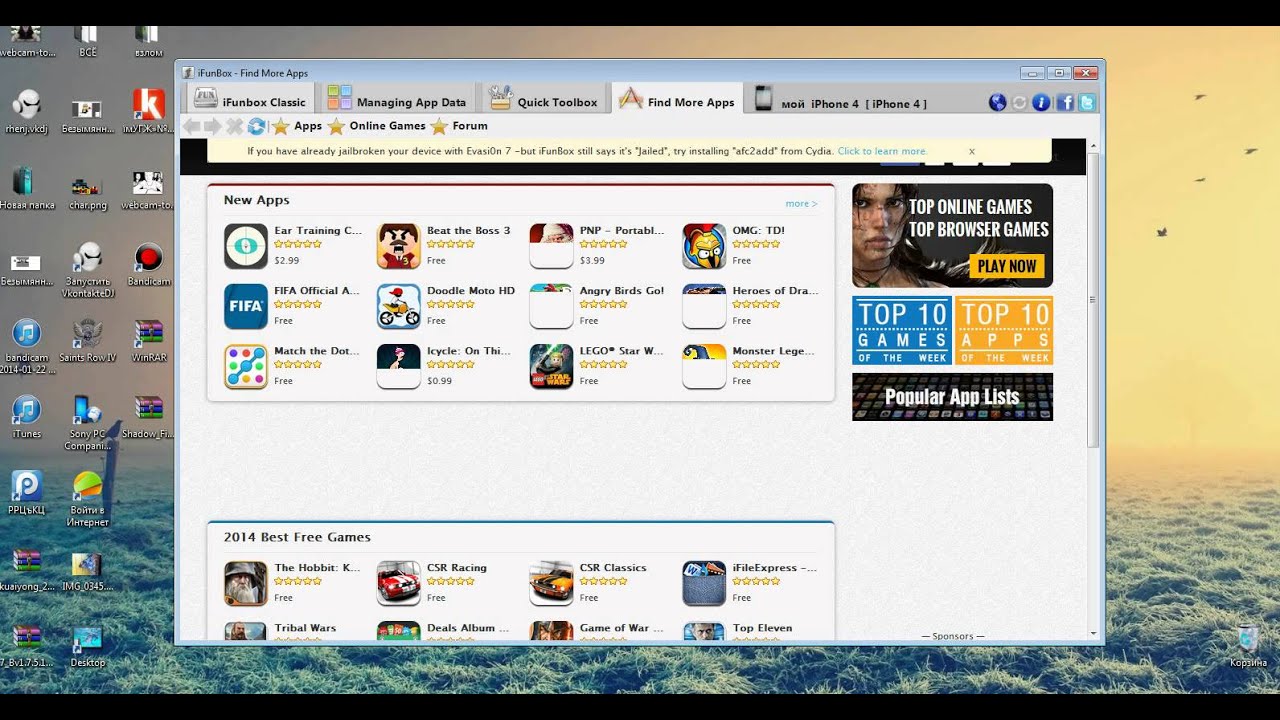Switch to Quick Toolbox tab

pos(542,99)
